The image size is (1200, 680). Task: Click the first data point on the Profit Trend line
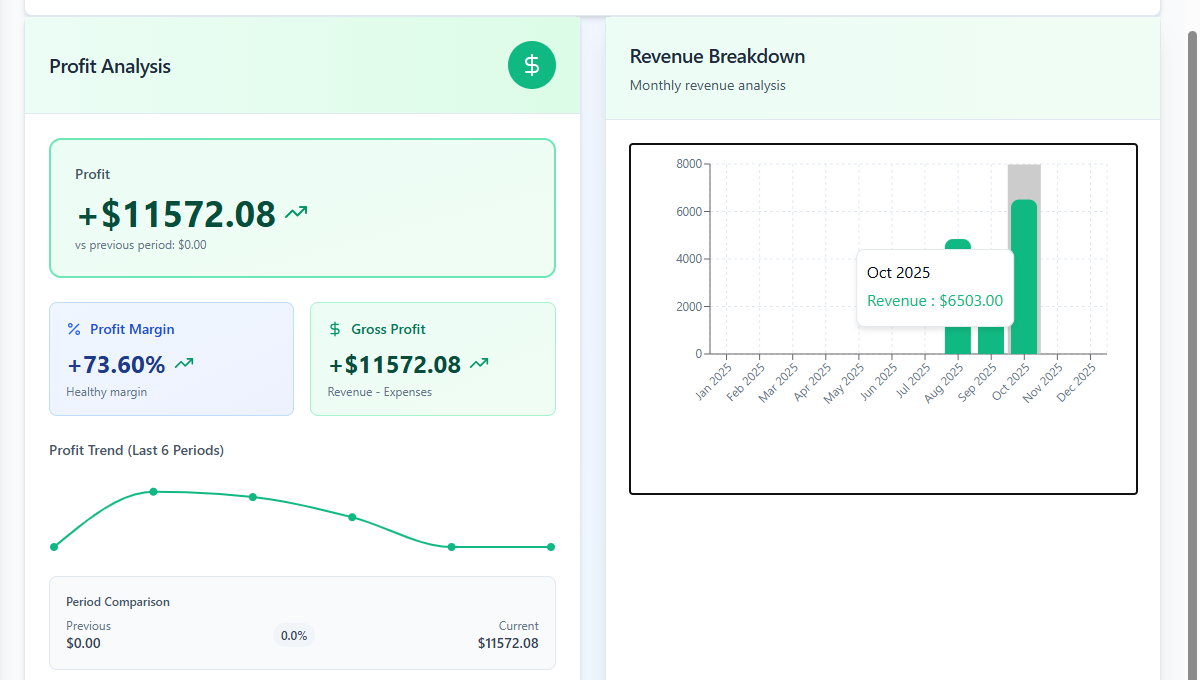coord(55,547)
